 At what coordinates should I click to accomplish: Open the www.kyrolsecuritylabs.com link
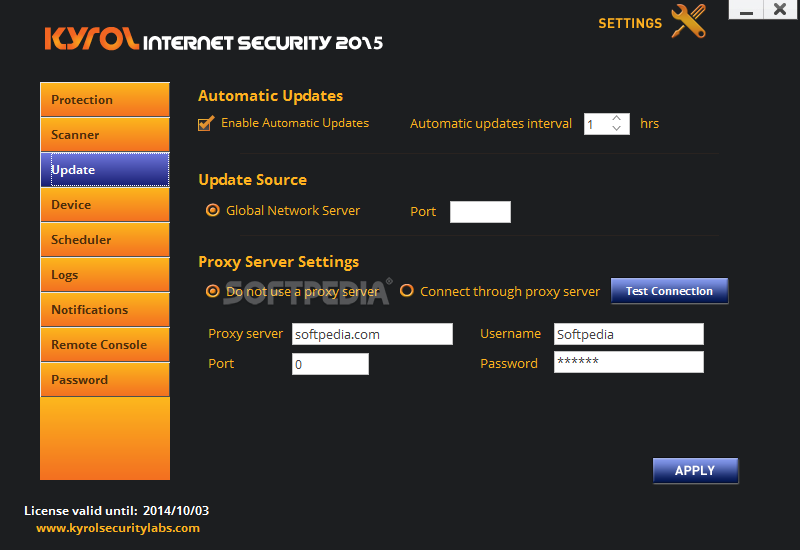[118, 528]
